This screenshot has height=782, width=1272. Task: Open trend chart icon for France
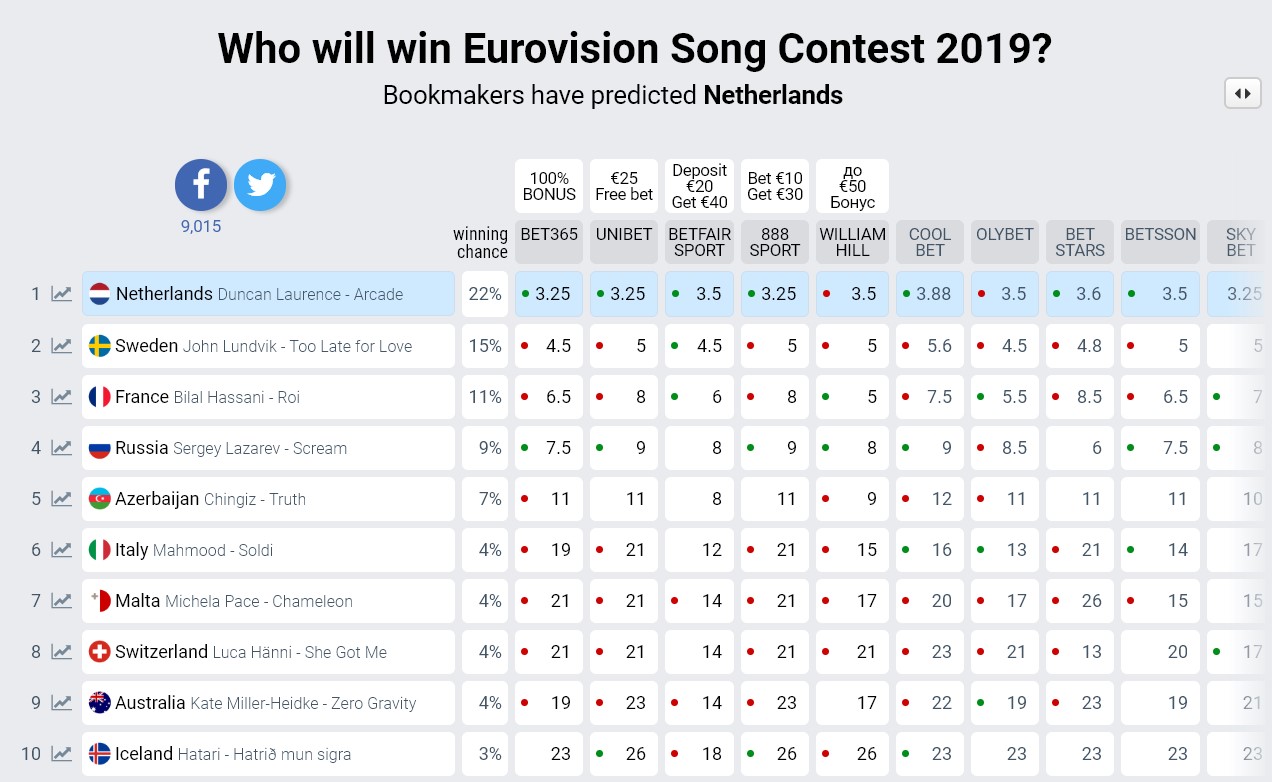click(x=62, y=397)
